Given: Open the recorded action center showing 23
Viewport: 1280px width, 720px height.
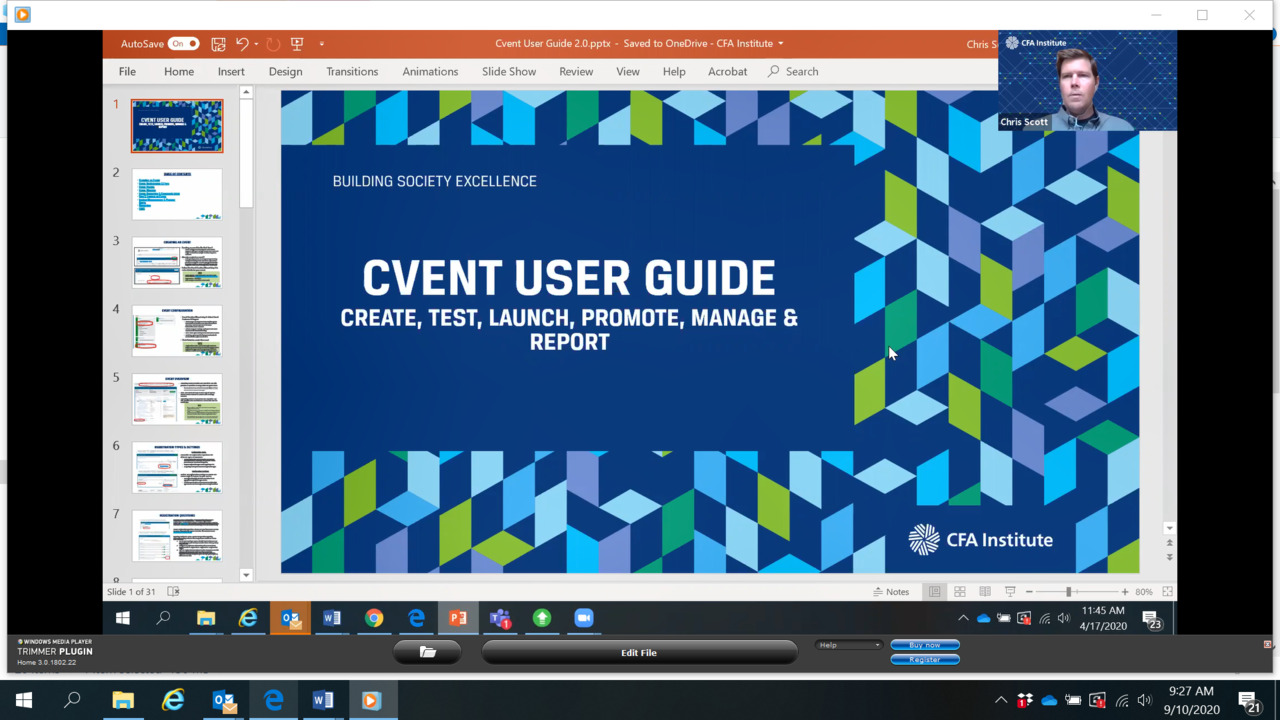Looking at the screenshot, I should pyautogui.click(x=1152, y=620).
